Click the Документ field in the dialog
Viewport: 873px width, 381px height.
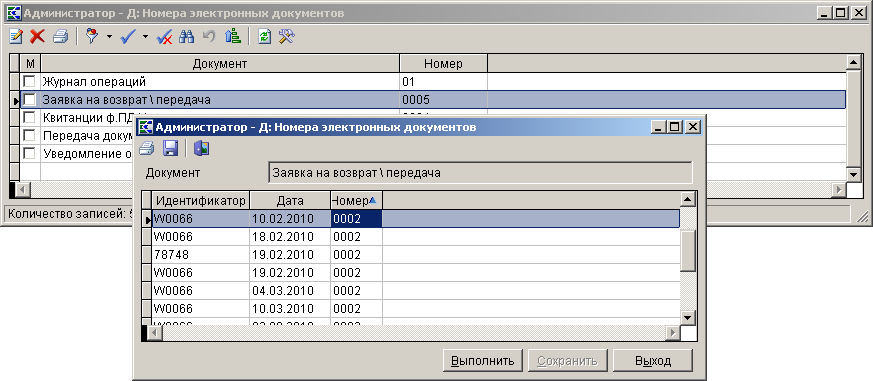480,173
